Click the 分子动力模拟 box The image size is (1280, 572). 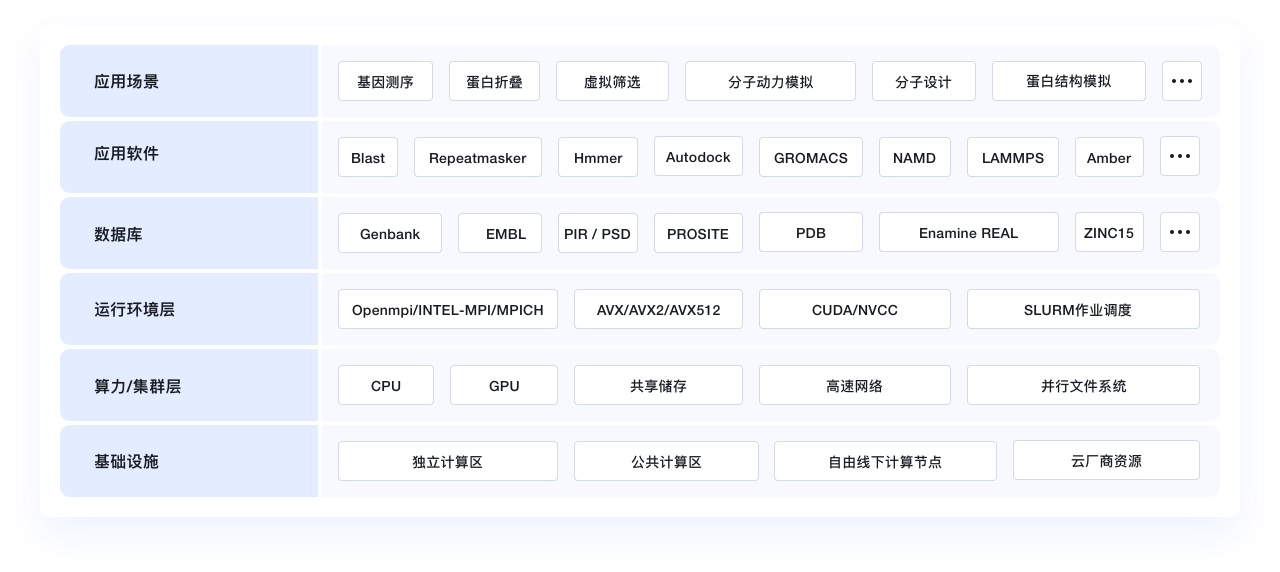point(770,81)
